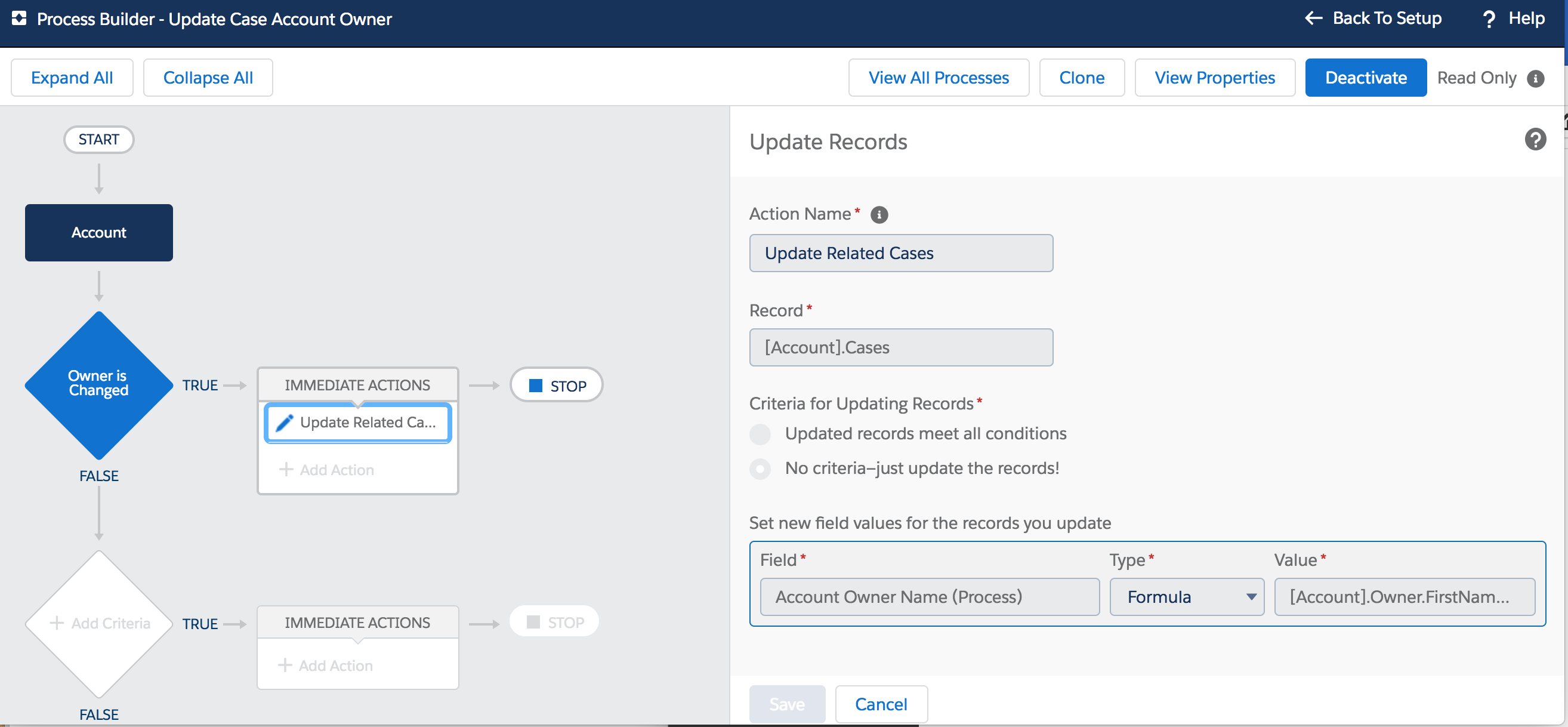This screenshot has width=1568, height=727.
Task: Click the Owner is Changed criteria diamond
Action: [x=98, y=384]
